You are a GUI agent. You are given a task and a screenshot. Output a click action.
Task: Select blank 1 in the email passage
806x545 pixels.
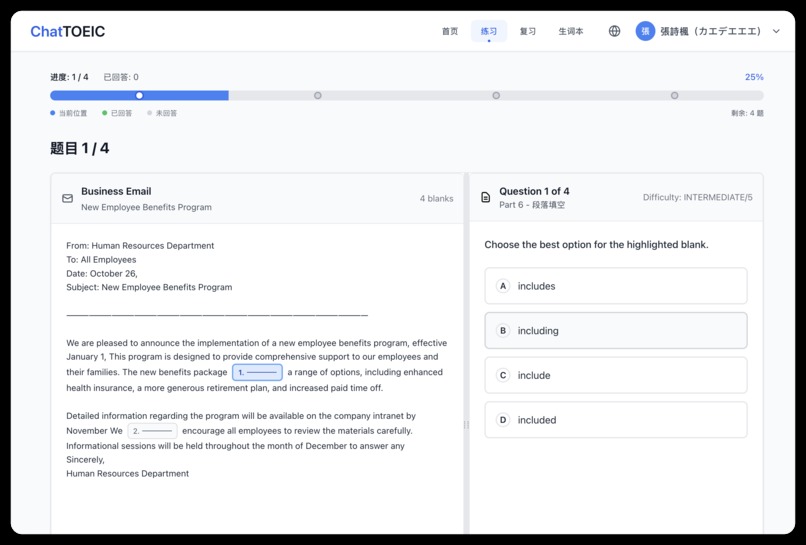[258, 372]
